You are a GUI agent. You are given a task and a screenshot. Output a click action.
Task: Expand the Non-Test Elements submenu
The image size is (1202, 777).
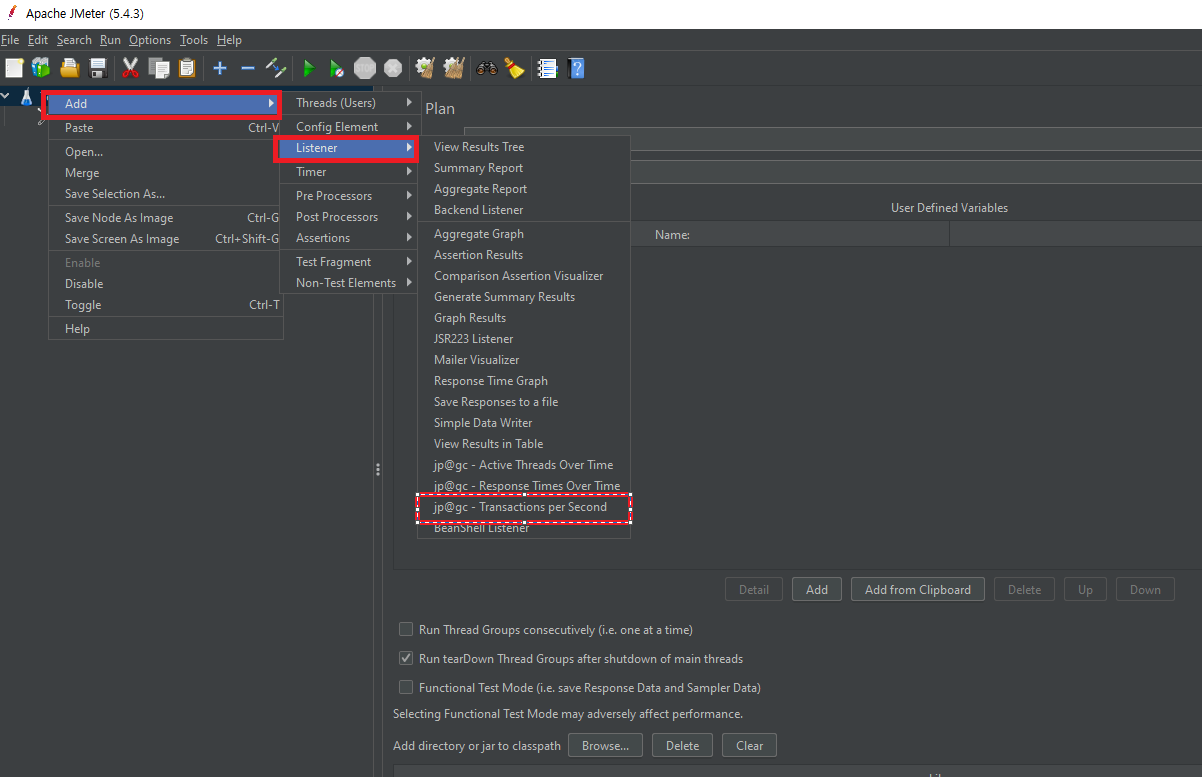348,283
